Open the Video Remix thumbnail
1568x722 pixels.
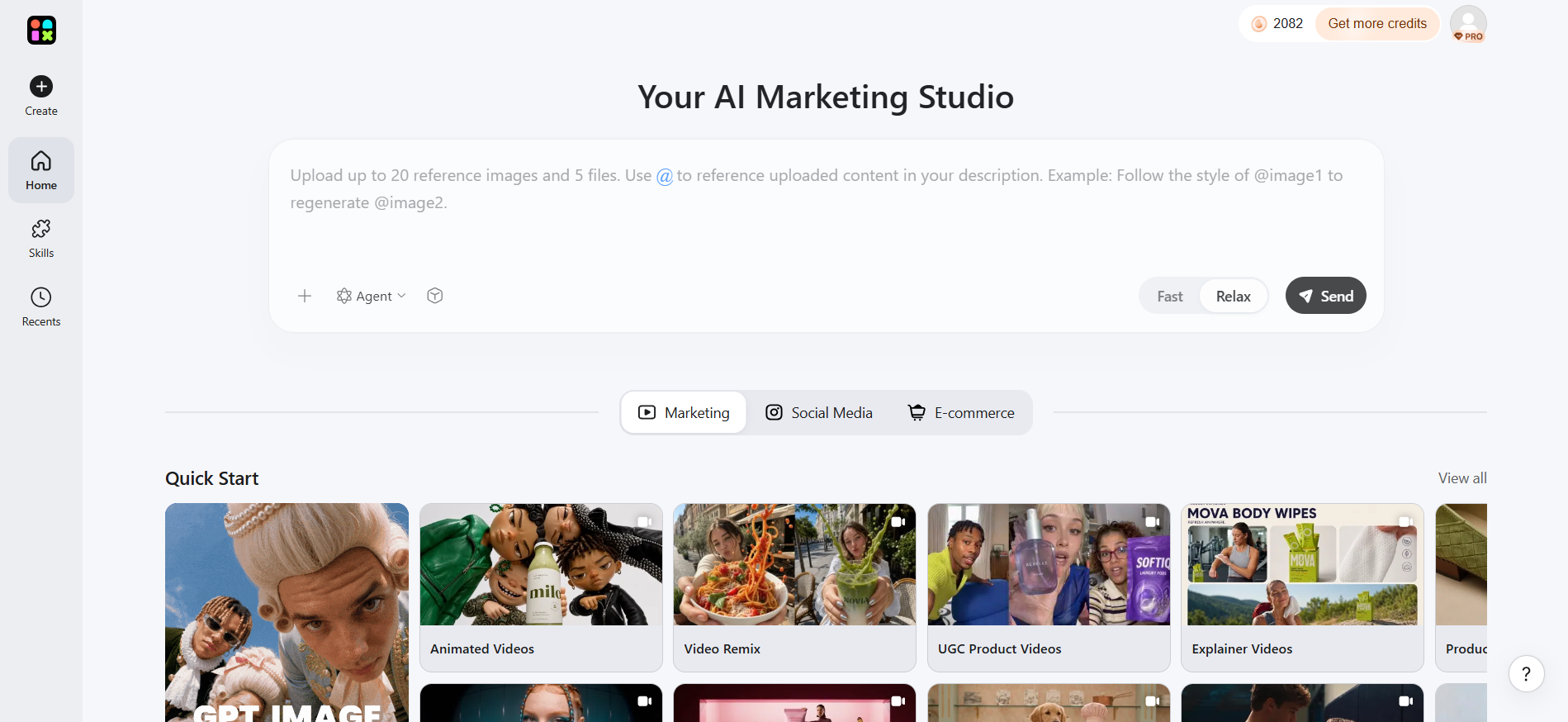[794, 564]
